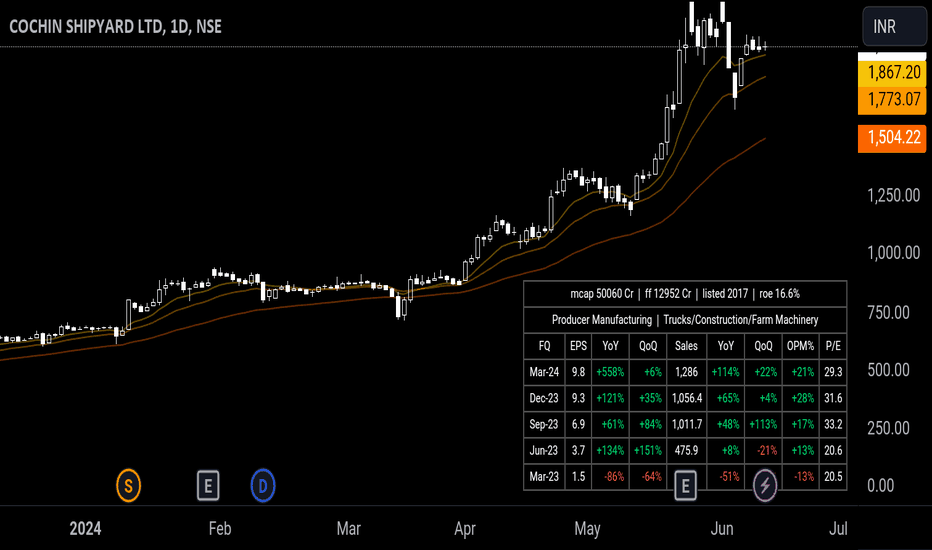Screen dimensions: 932x550
Task: Click the Jun-23 quarter cell
Action: click(544, 451)
